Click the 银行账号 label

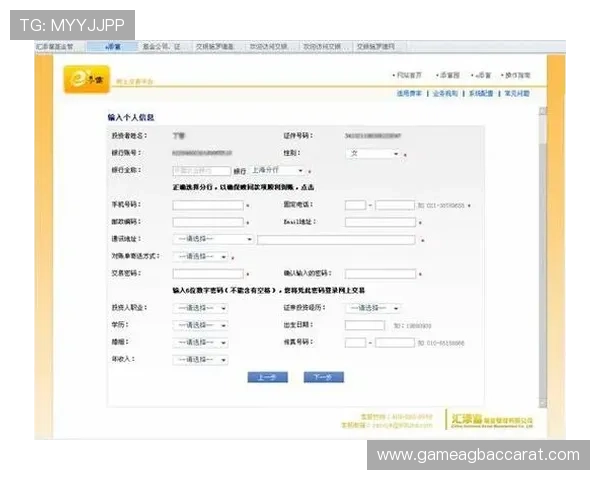(x=126, y=153)
